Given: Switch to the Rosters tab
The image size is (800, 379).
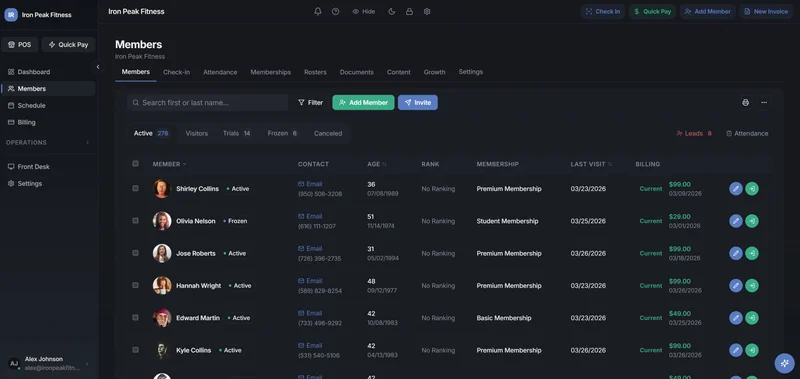Looking at the screenshot, I should click(315, 72).
